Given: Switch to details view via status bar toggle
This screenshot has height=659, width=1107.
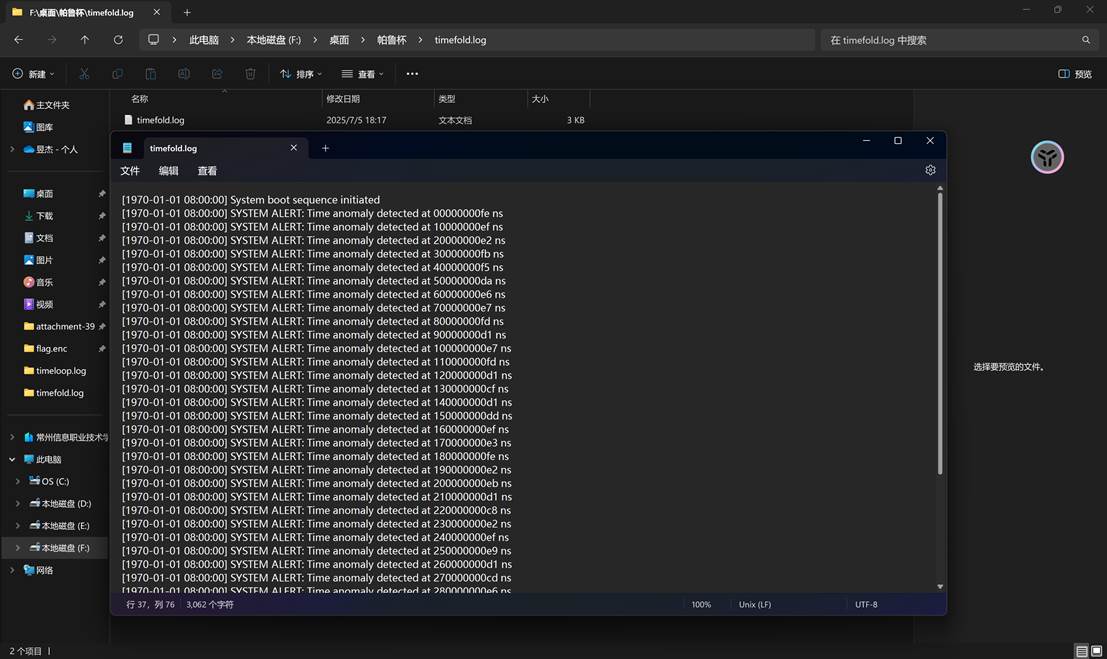Looking at the screenshot, I should click(x=1081, y=651).
